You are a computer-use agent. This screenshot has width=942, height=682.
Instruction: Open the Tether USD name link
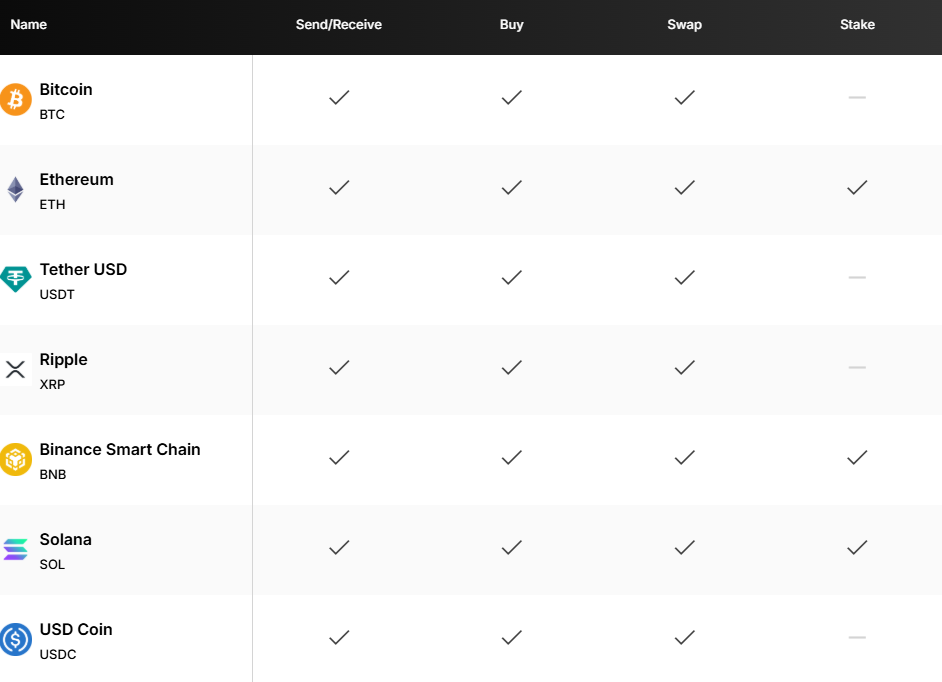[x=83, y=269]
